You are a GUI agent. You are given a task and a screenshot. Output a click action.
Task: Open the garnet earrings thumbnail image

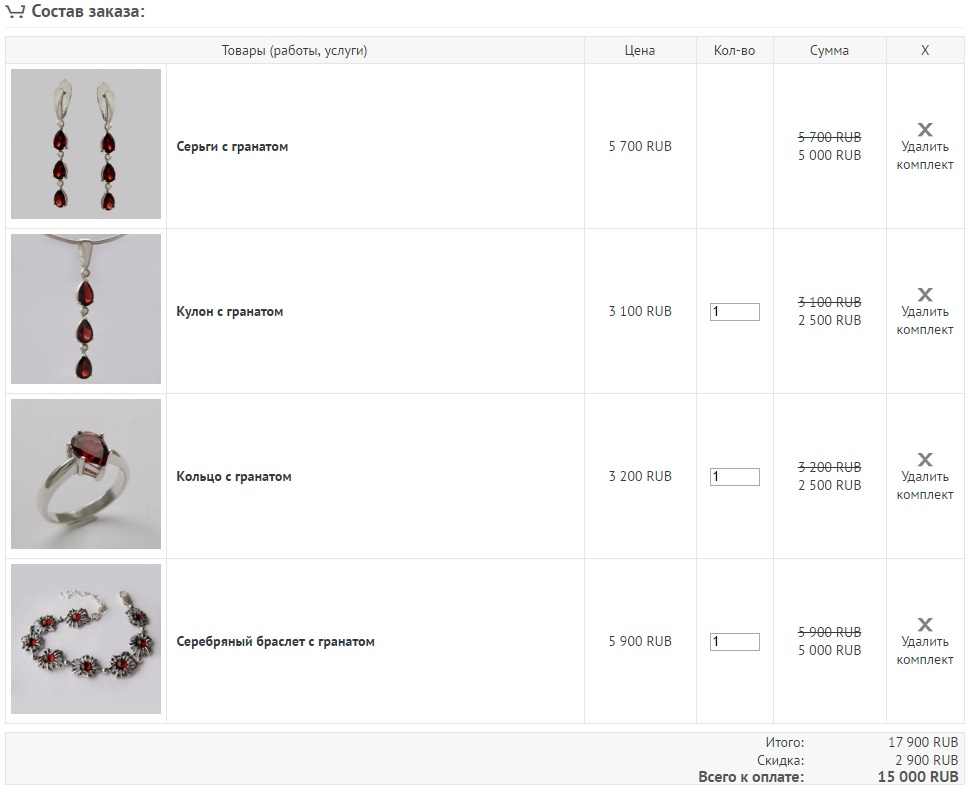(86, 144)
